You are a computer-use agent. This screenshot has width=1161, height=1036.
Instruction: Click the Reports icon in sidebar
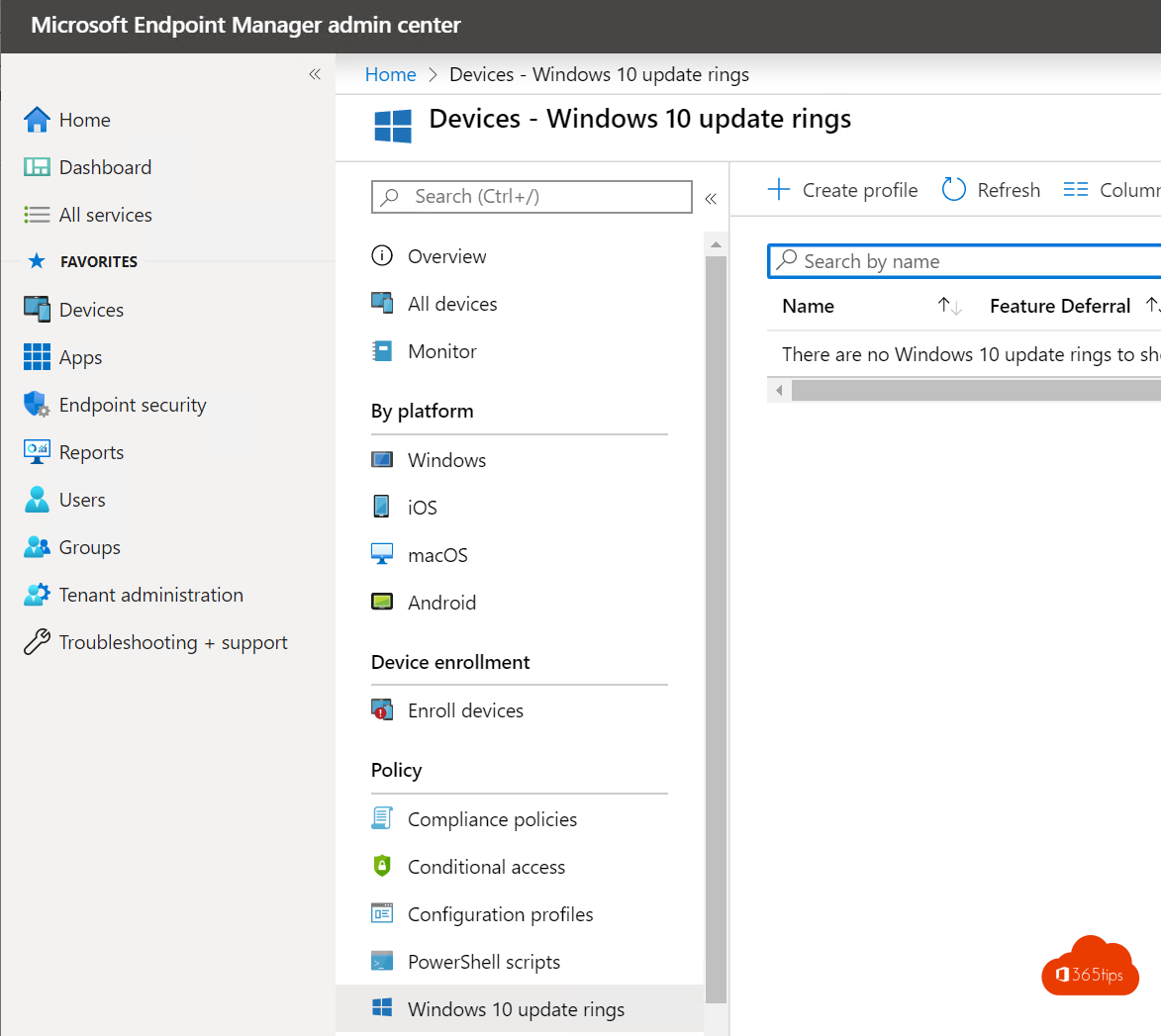[x=37, y=452]
